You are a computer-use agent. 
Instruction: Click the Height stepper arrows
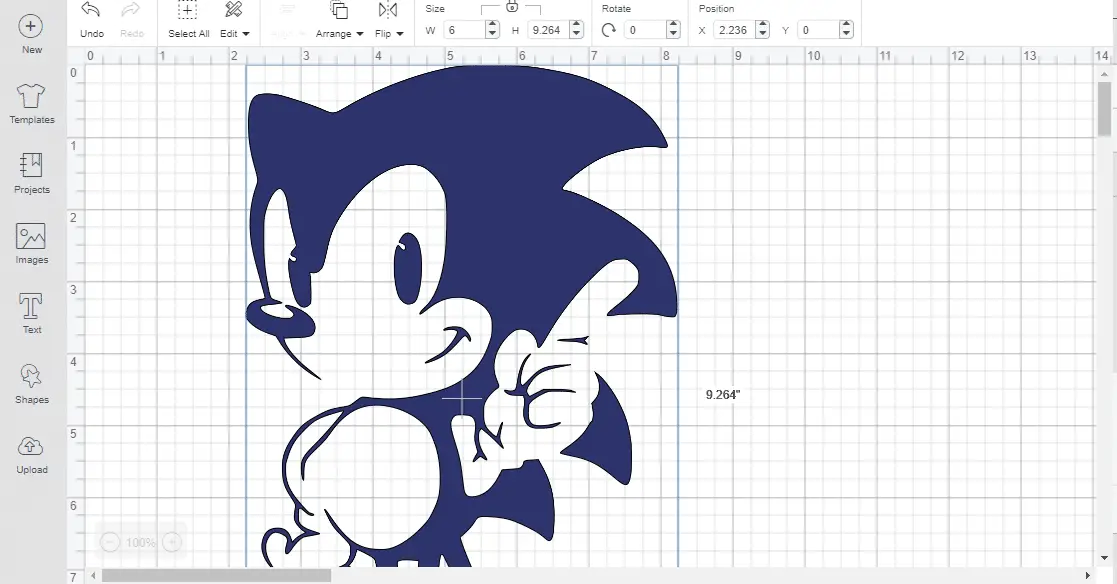577,30
